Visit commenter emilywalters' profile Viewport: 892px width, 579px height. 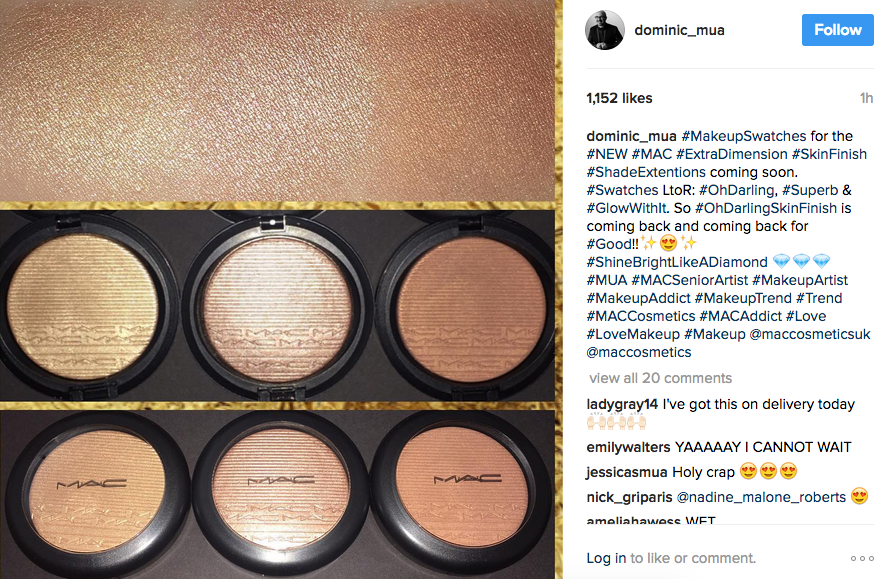(x=629, y=448)
